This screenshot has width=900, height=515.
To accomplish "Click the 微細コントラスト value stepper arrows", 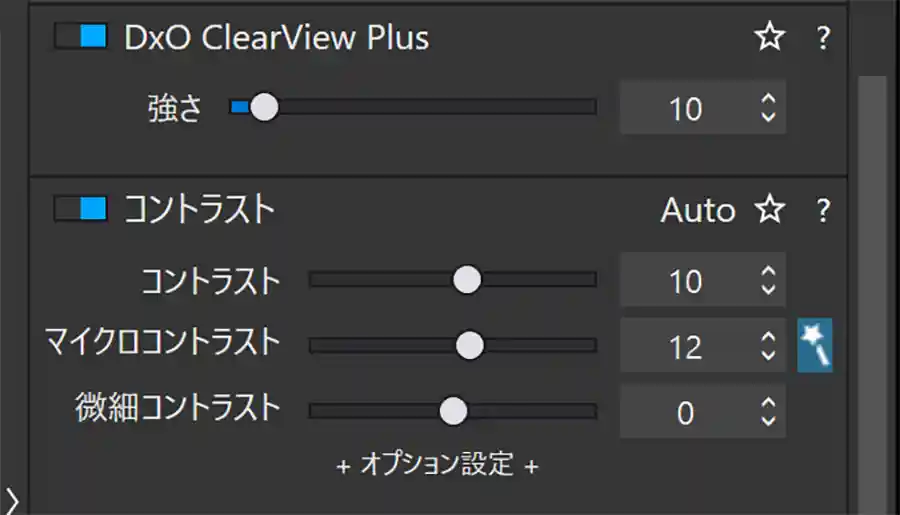I will pyautogui.click(x=768, y=411).
